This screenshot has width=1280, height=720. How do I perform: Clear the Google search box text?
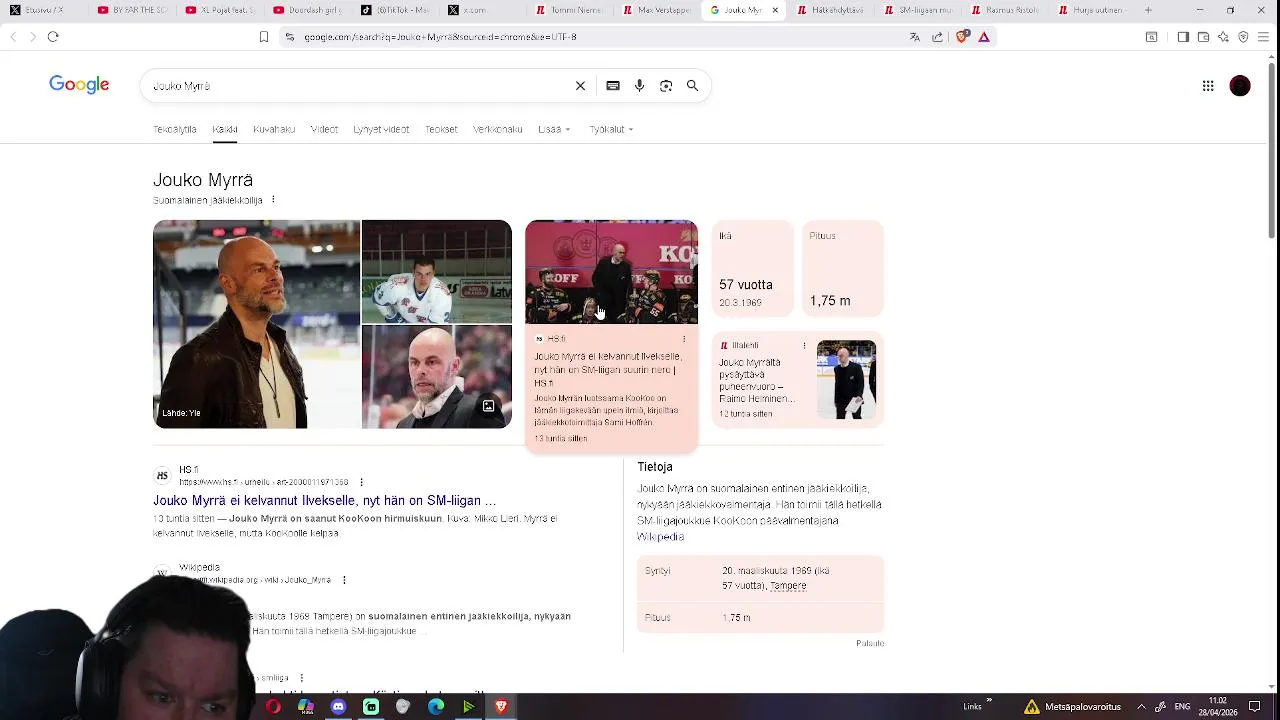[580, 86]
